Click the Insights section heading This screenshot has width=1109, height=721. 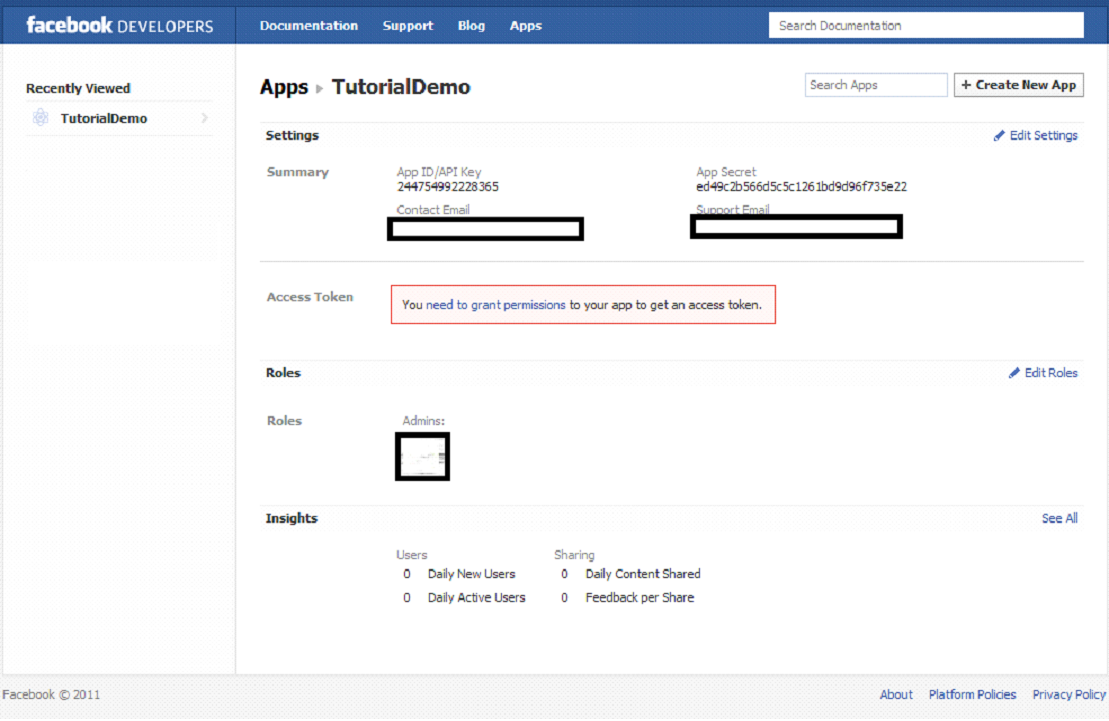click(291, 519)
